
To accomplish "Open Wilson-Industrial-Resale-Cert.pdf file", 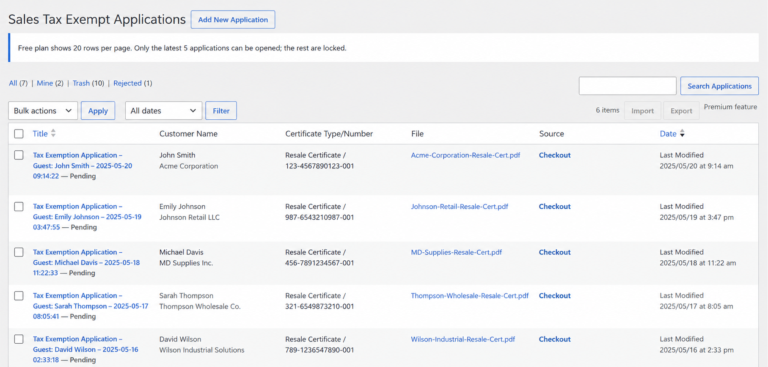I will tap(463, 339).
